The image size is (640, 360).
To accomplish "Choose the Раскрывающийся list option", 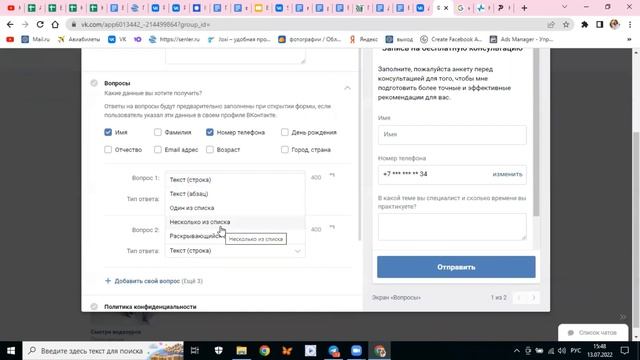I will tap(194, 236).
